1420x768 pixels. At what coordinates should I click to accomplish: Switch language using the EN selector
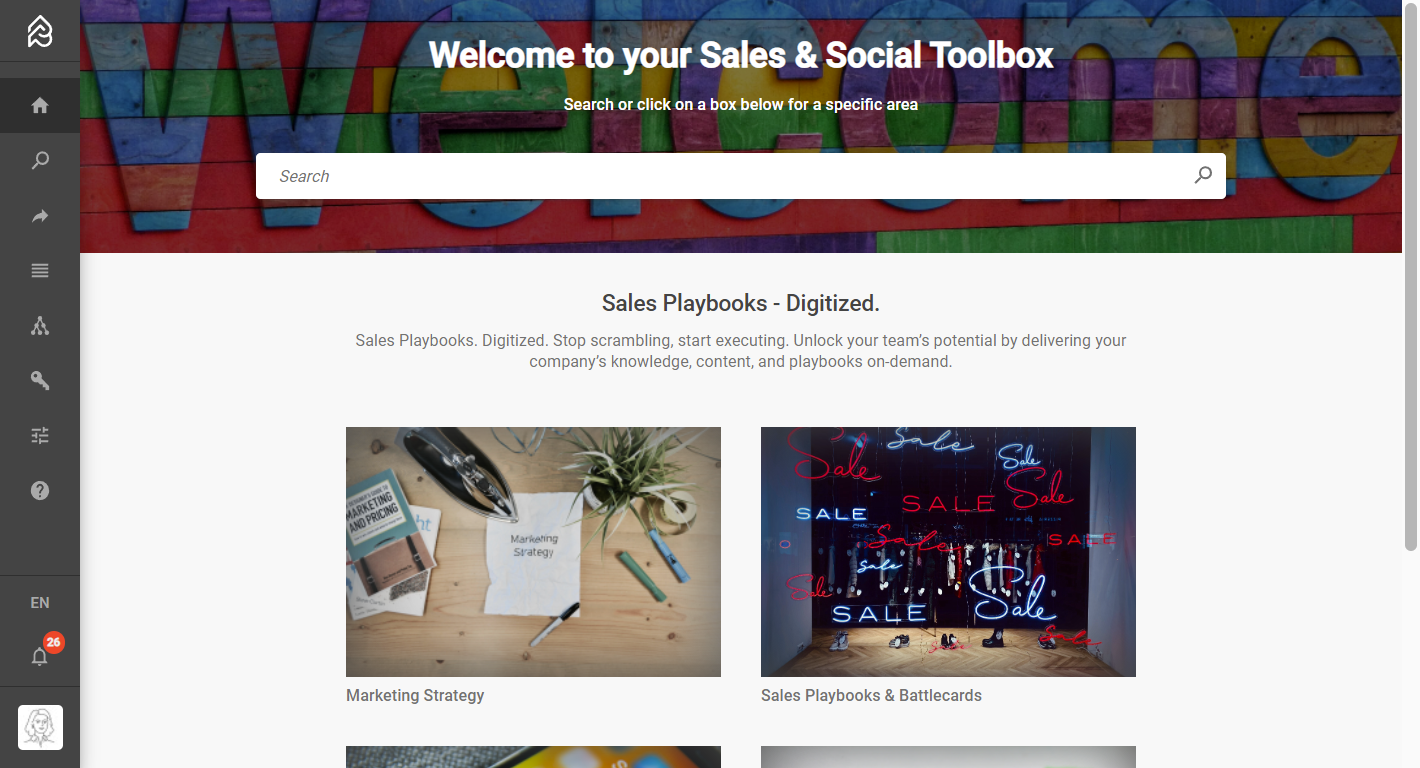pos(40,603)
